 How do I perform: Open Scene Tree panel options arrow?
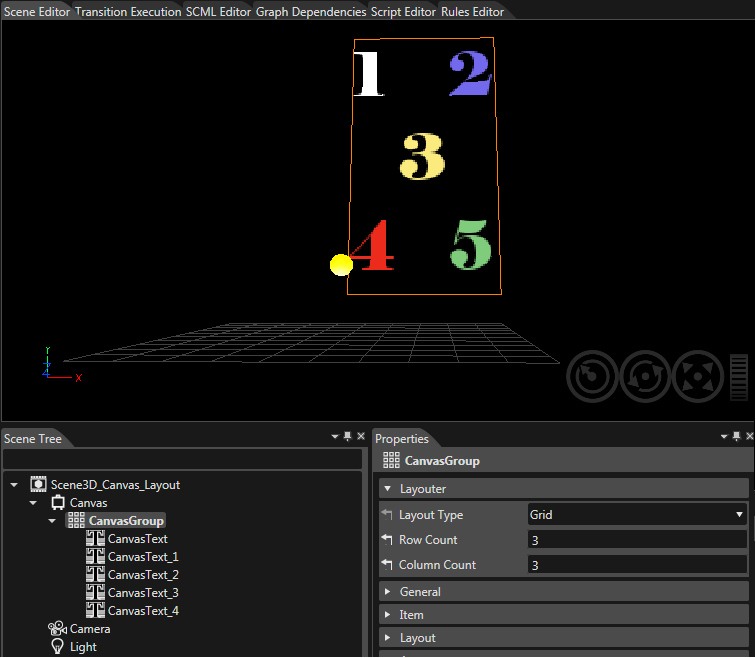tap(335, 437)
